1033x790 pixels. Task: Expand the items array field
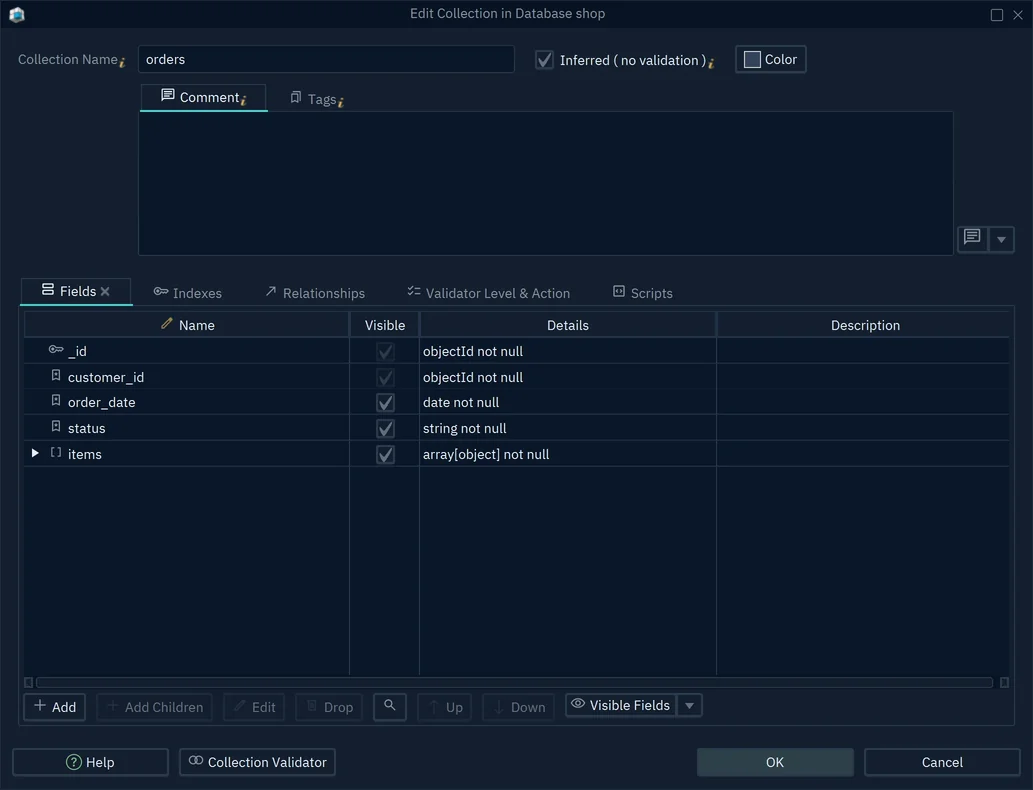click(x=35, y=453)
